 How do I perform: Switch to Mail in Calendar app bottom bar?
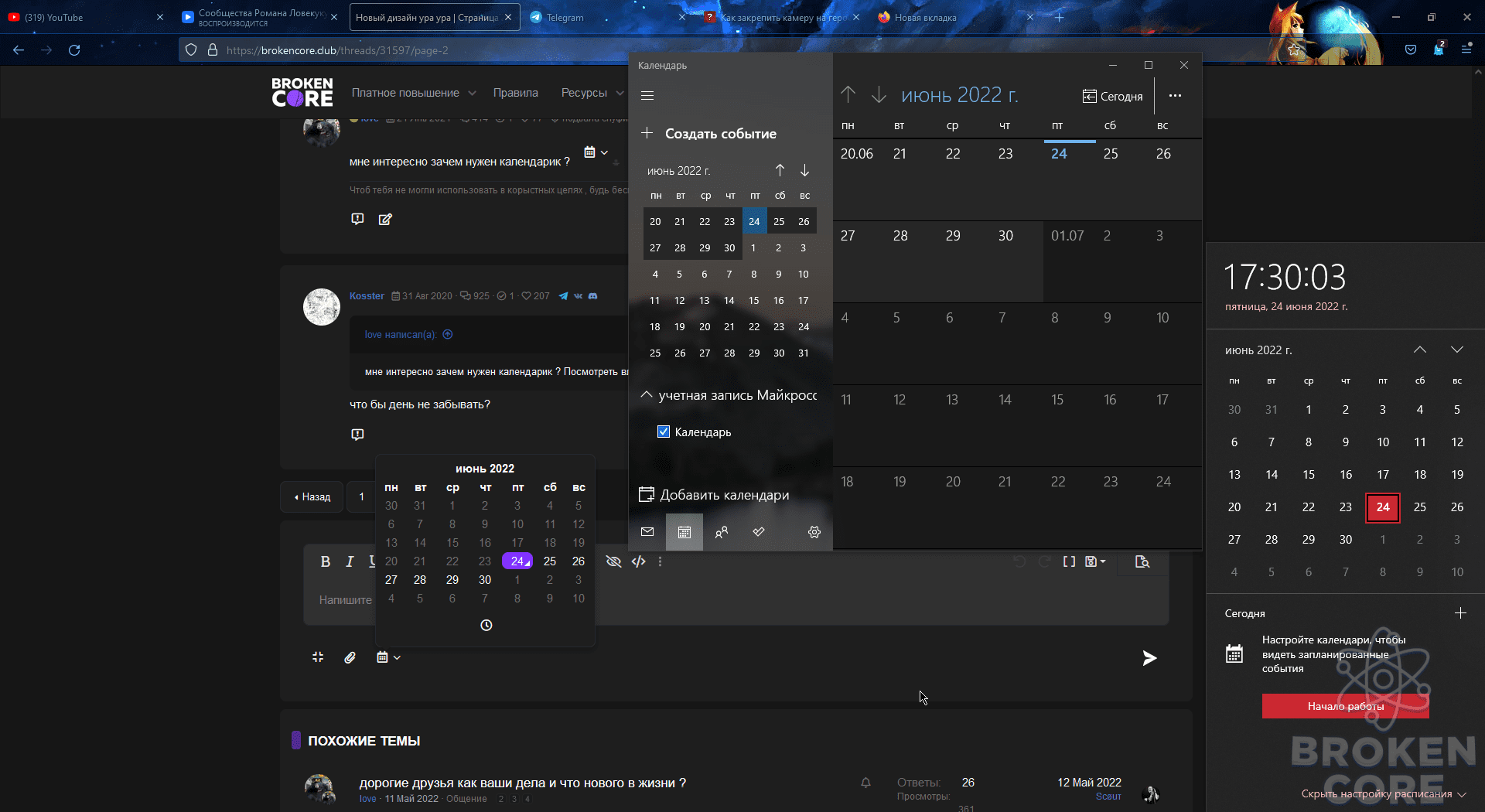(x=647, y=532)
